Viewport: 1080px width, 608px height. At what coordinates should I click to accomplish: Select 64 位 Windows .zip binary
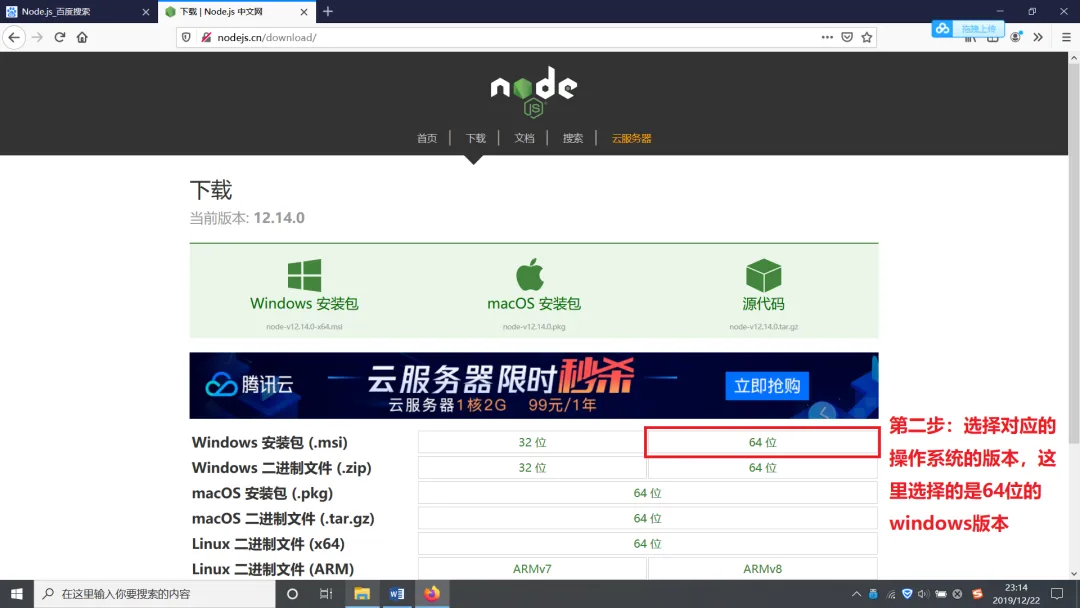[762, 468]
